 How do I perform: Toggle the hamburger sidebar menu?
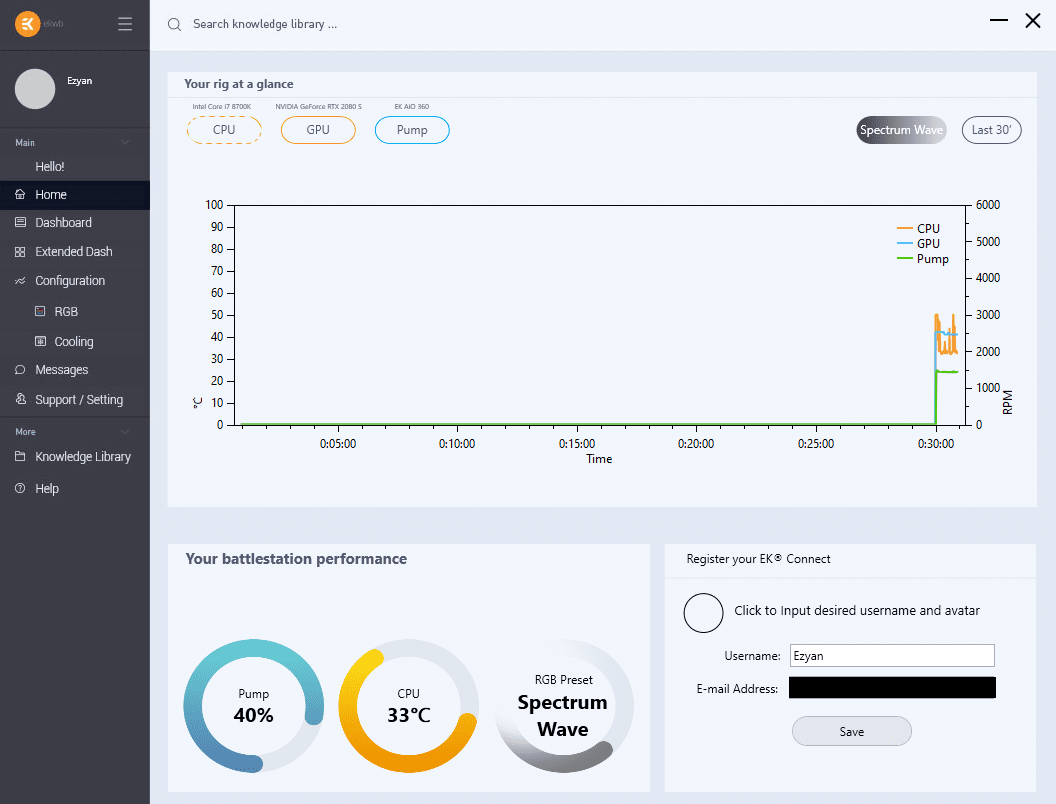(125, 24)
